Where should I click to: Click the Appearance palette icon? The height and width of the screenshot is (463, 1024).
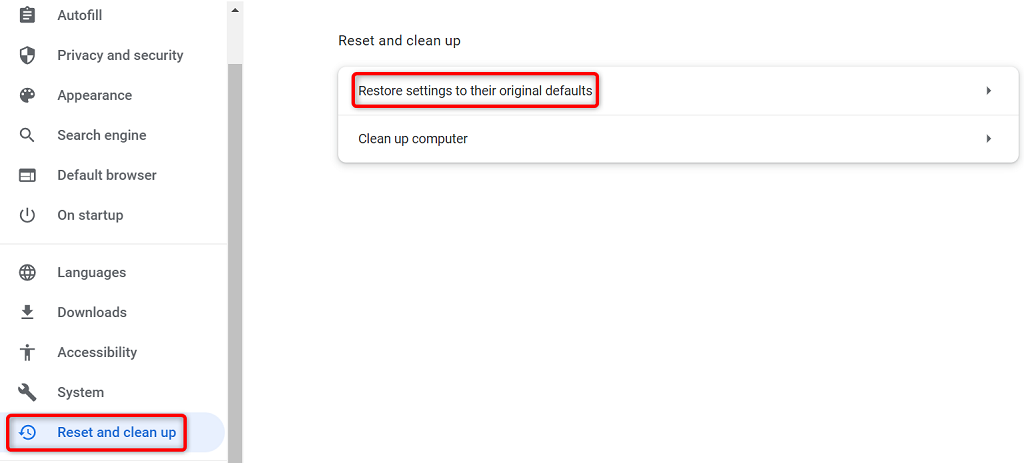click(x=27, y=95)
